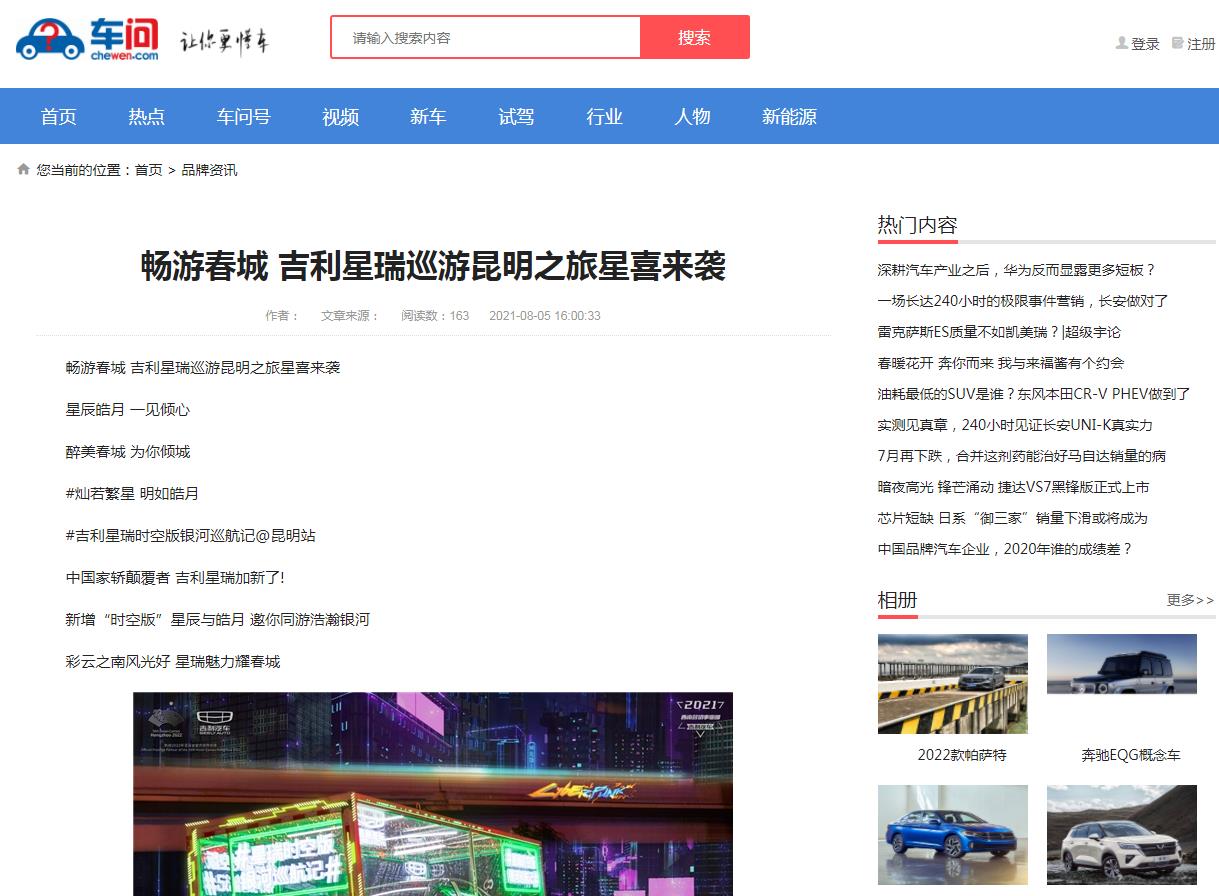Open 暗夜高光 捷达VS7黑锋版 link
The height and width of the screenshot is (896, 1219).
point(1014,487)
